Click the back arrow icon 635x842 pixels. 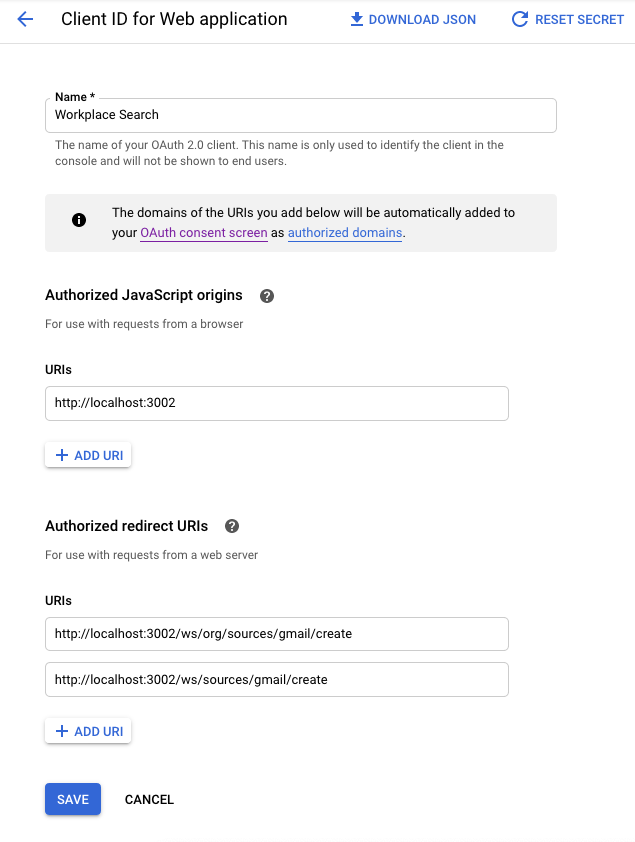click(x=25, y=19)
